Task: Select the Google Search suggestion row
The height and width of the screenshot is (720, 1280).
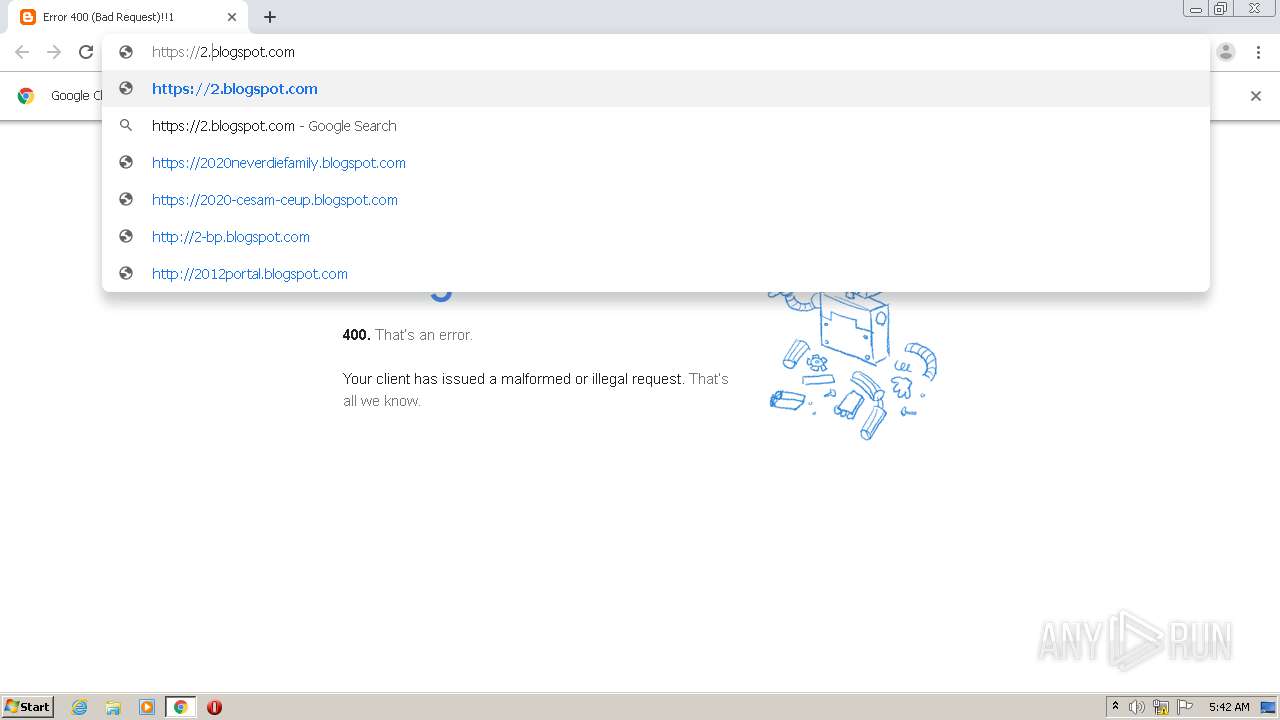Action: click(656, 126)
